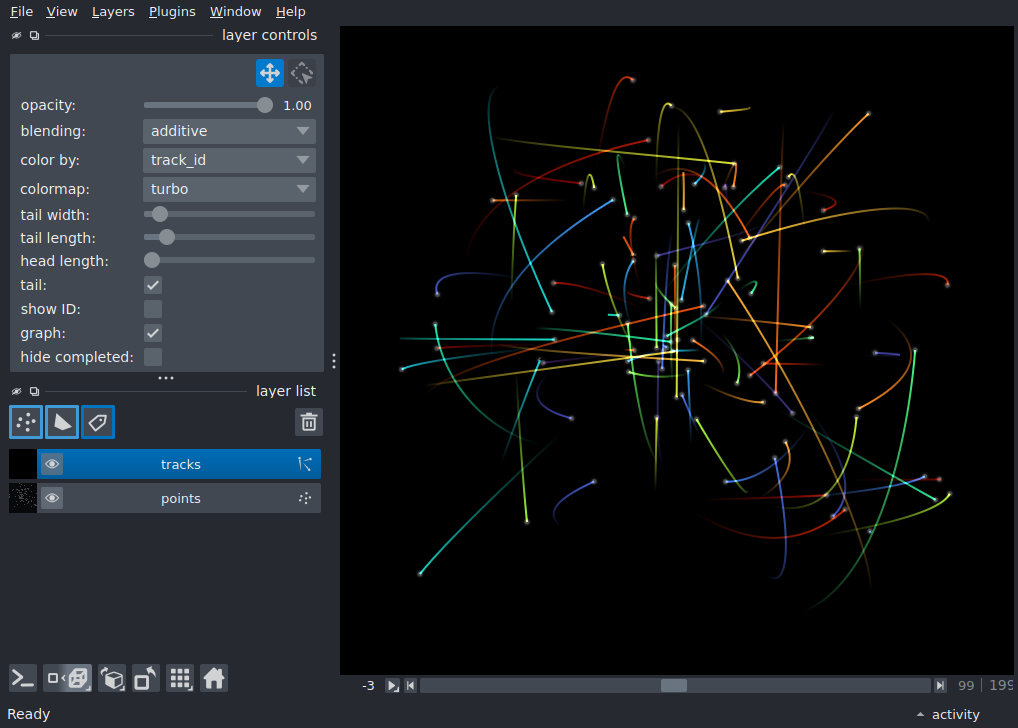This screenshot has height=728, width=1018.
Task: Float the layer list dock panel
Action: tap(34, 391)
